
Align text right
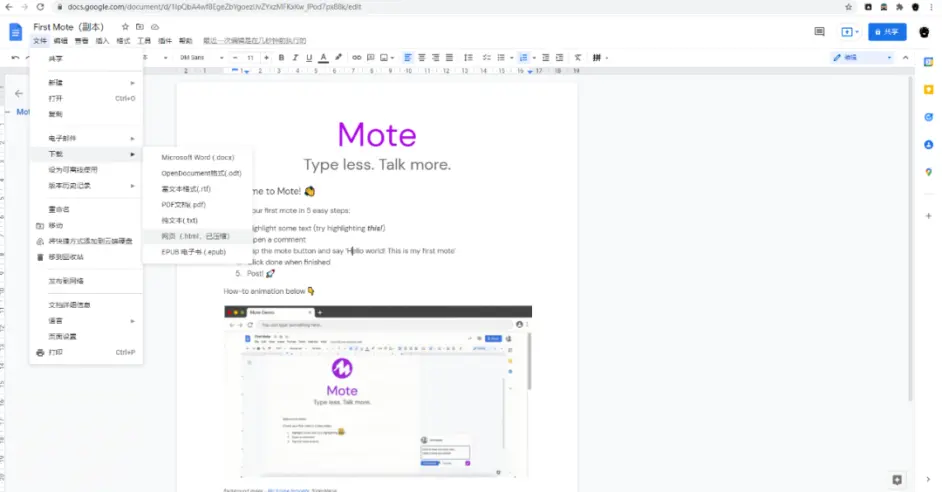(436, 58)
